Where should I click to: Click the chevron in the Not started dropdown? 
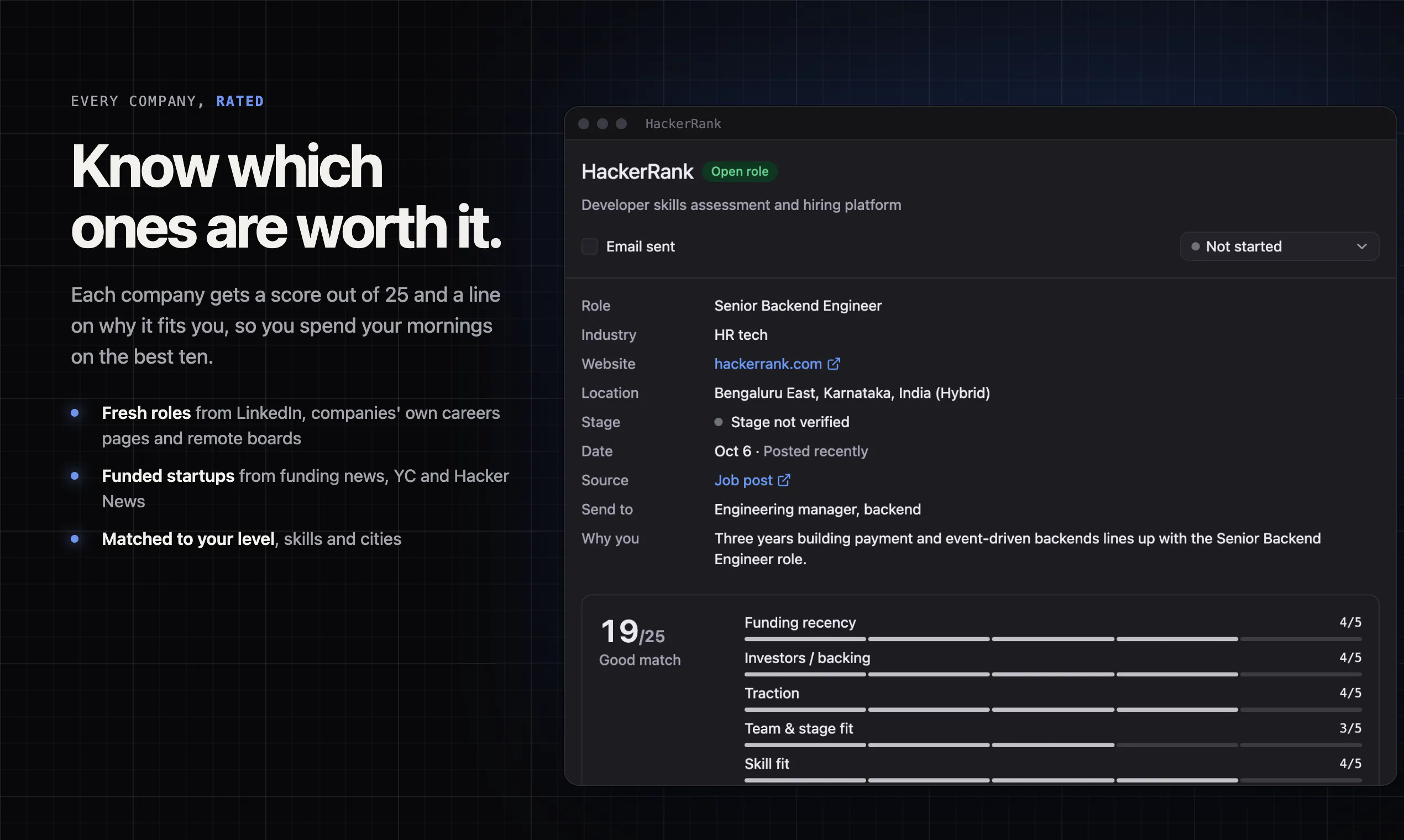click(x=1361, y=246)
